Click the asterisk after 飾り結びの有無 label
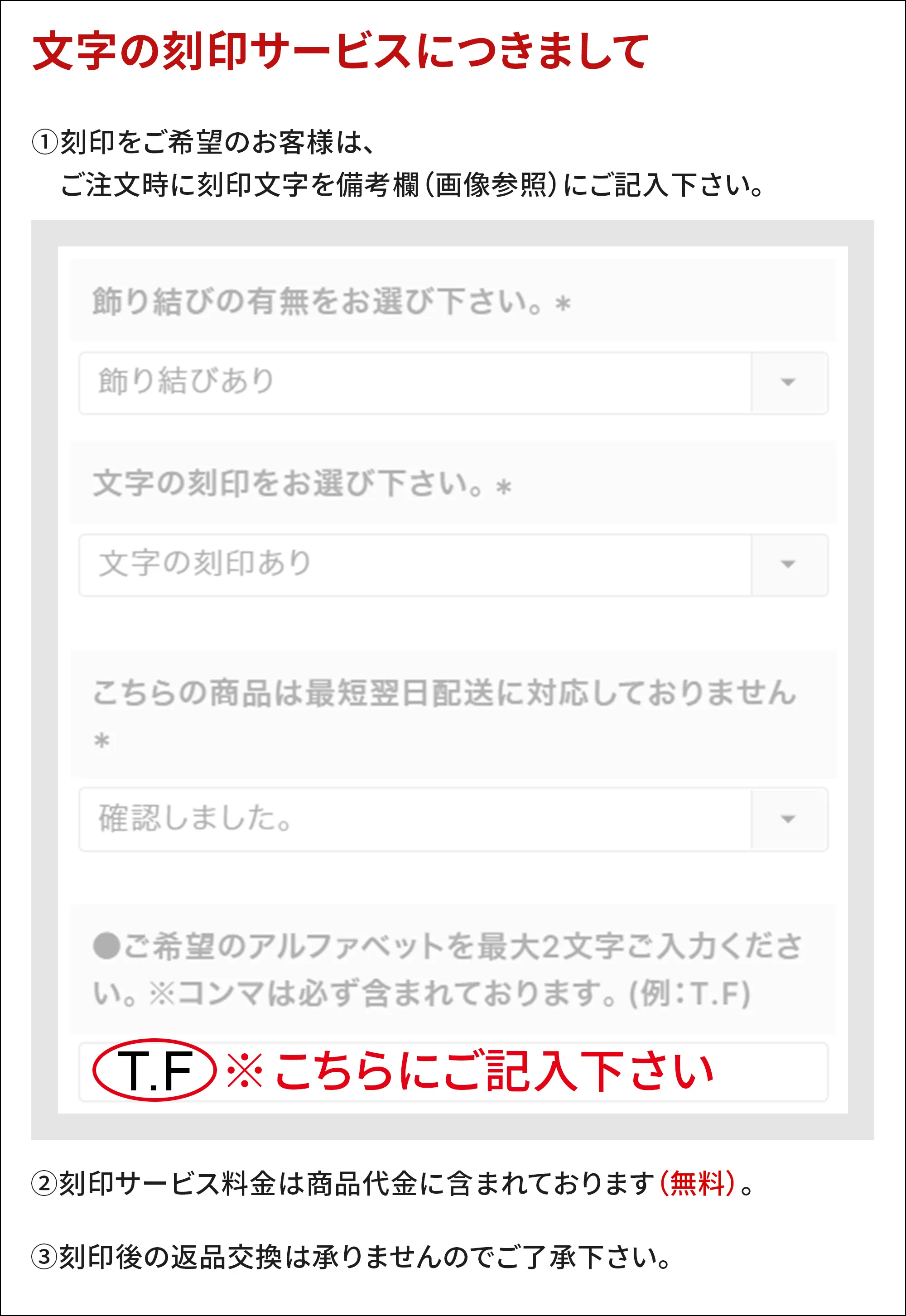The image size is (906, 1316). pyautogui.click(x=563, y=304)
